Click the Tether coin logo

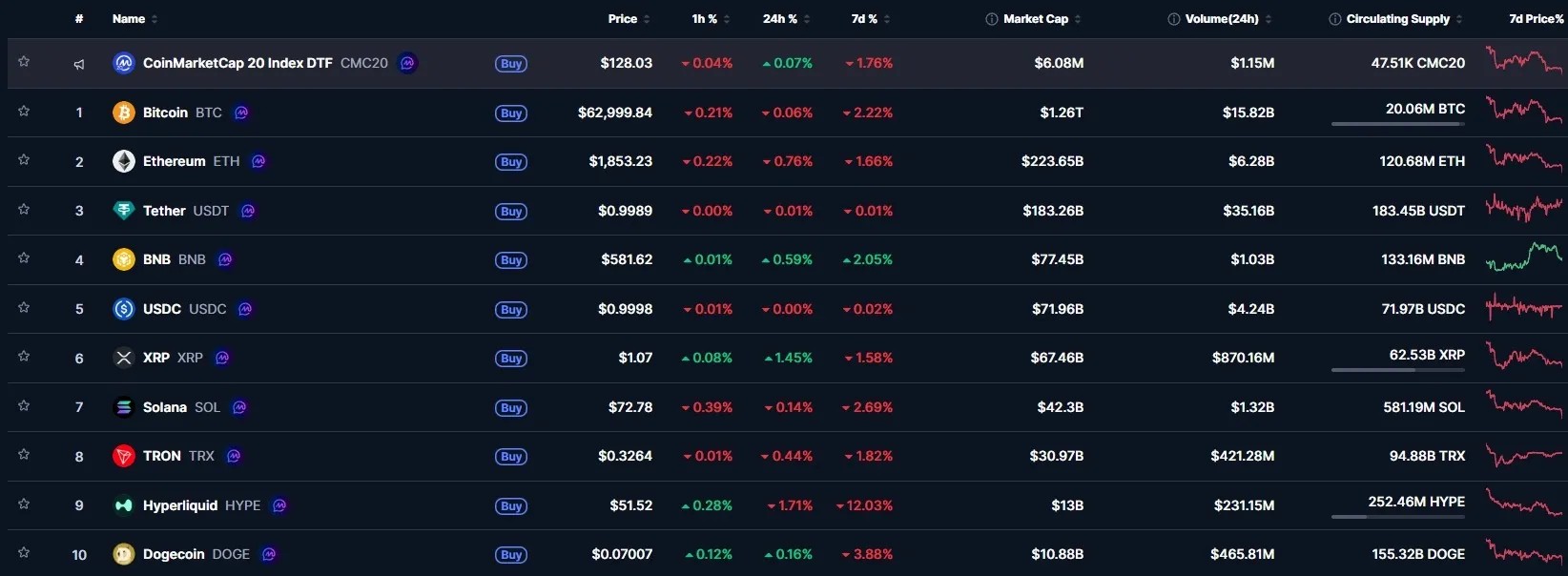[124, 211]
